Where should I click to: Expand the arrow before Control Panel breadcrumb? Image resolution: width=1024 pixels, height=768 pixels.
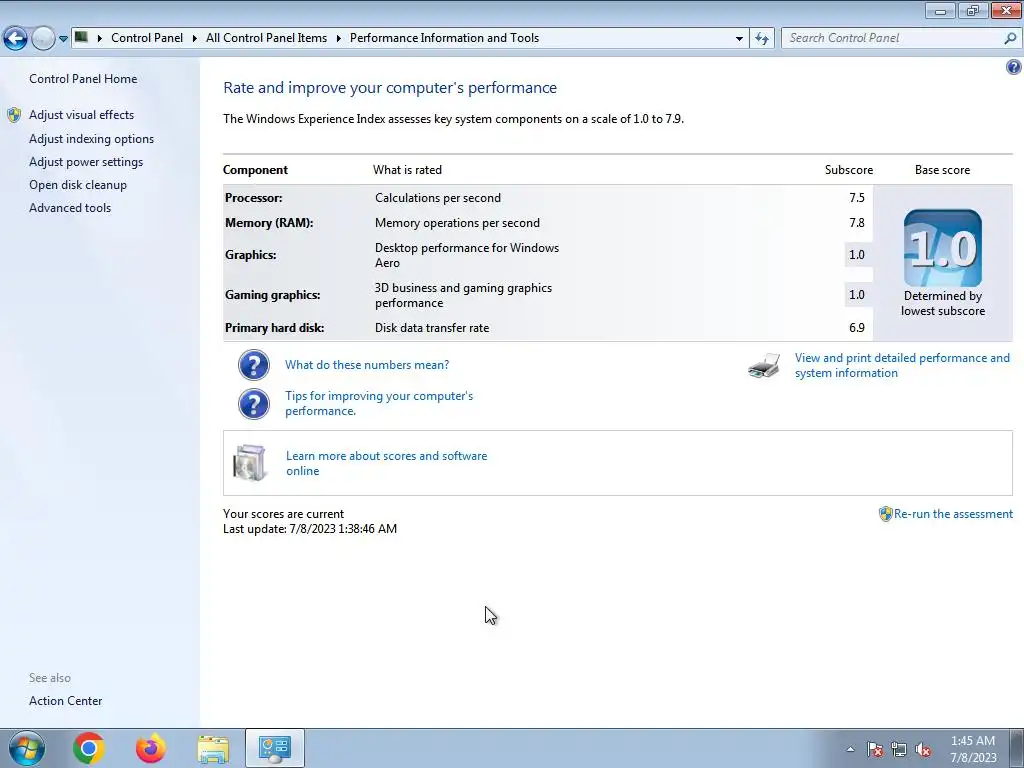(100, 38)
